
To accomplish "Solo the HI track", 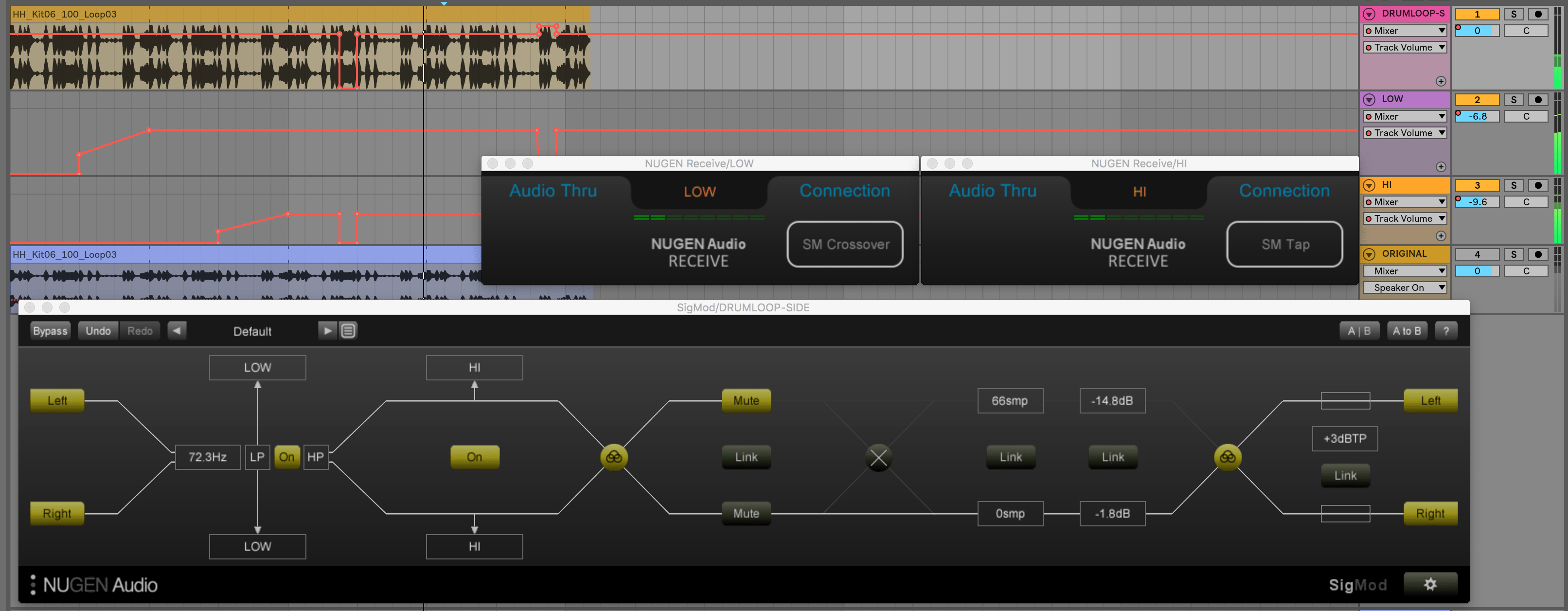I will click(1513, 186).
